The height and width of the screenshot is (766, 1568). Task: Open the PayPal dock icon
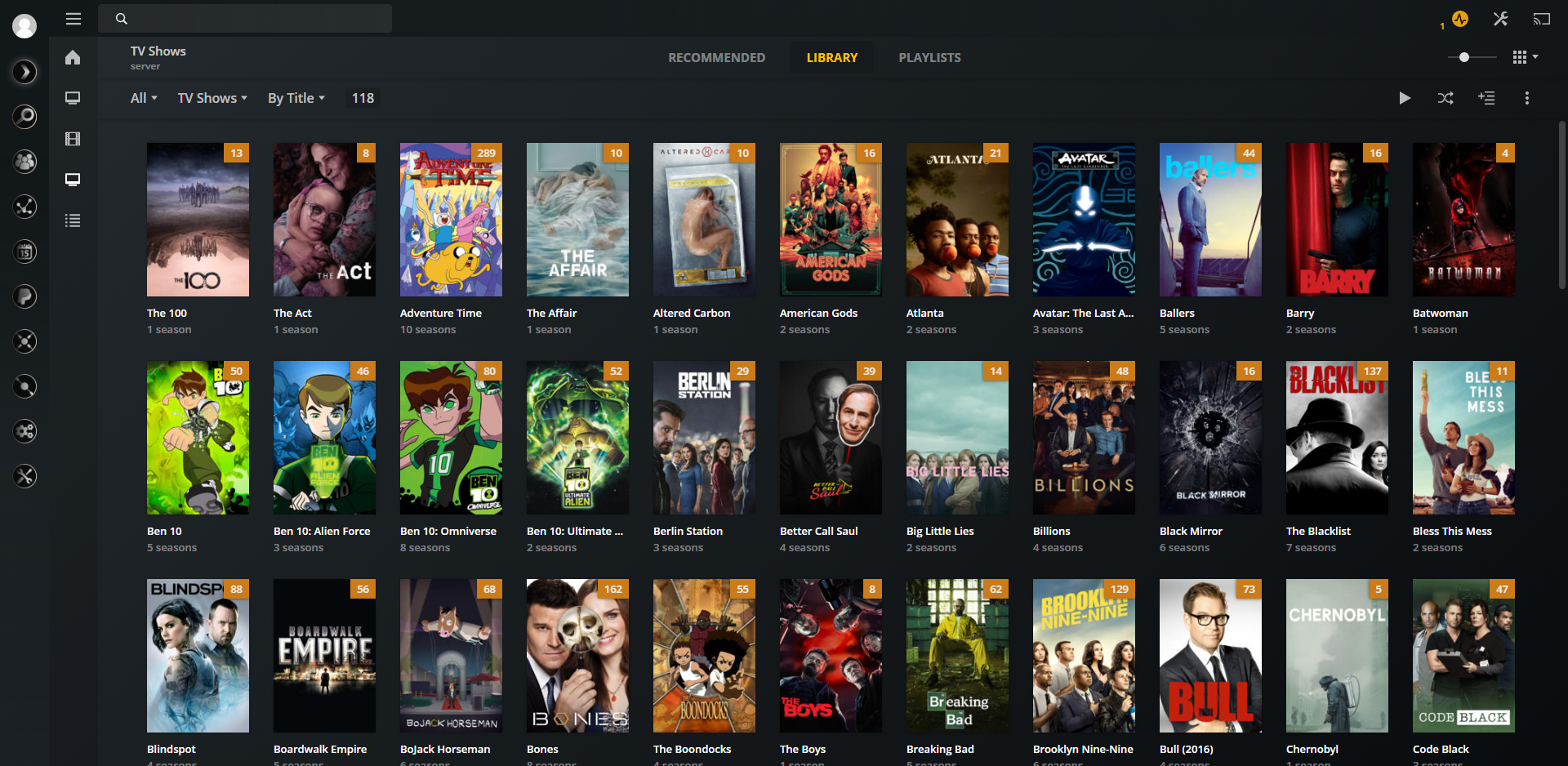(24, 296)
